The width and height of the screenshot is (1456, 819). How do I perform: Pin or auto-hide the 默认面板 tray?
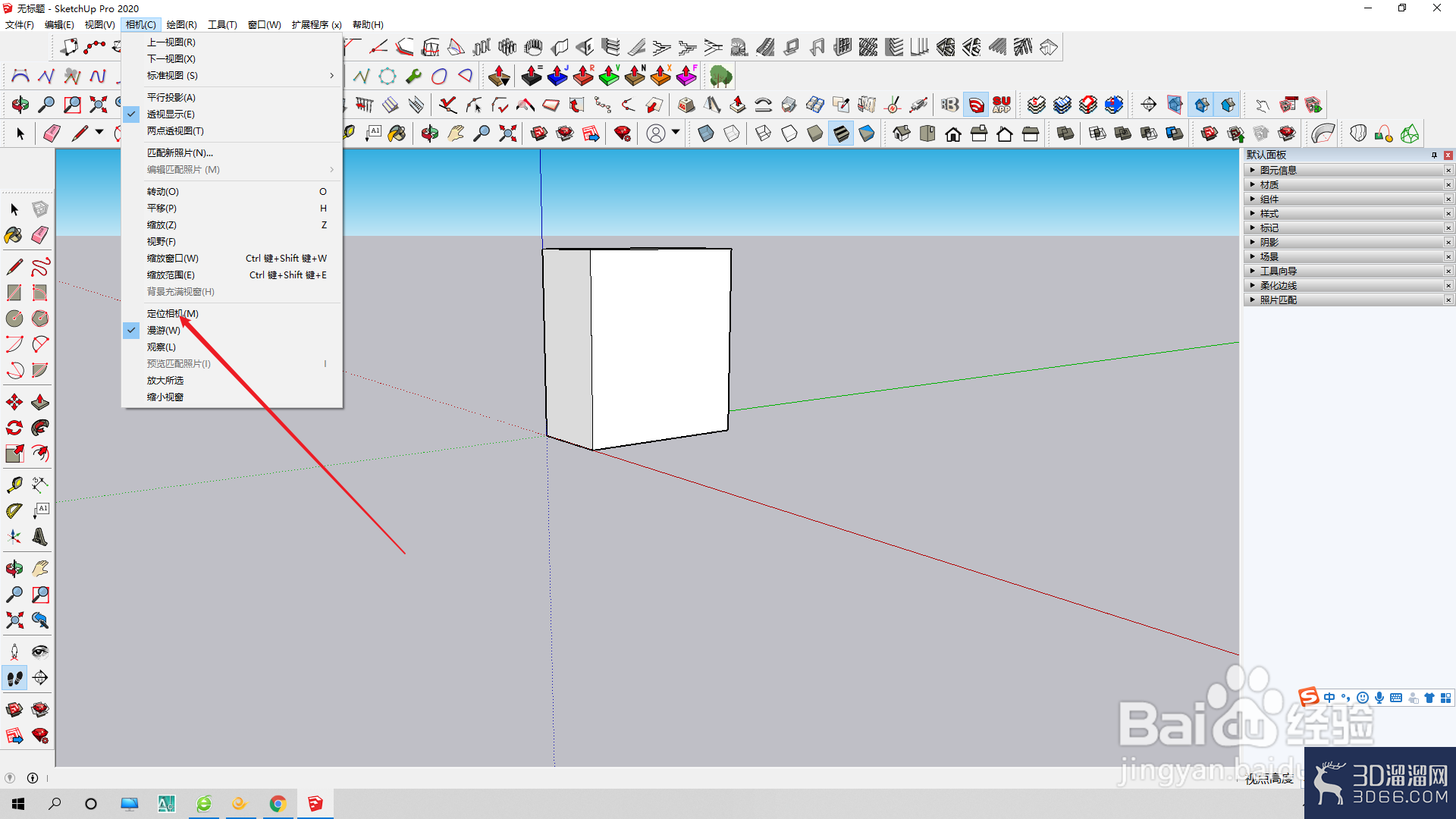[1434, 155]
